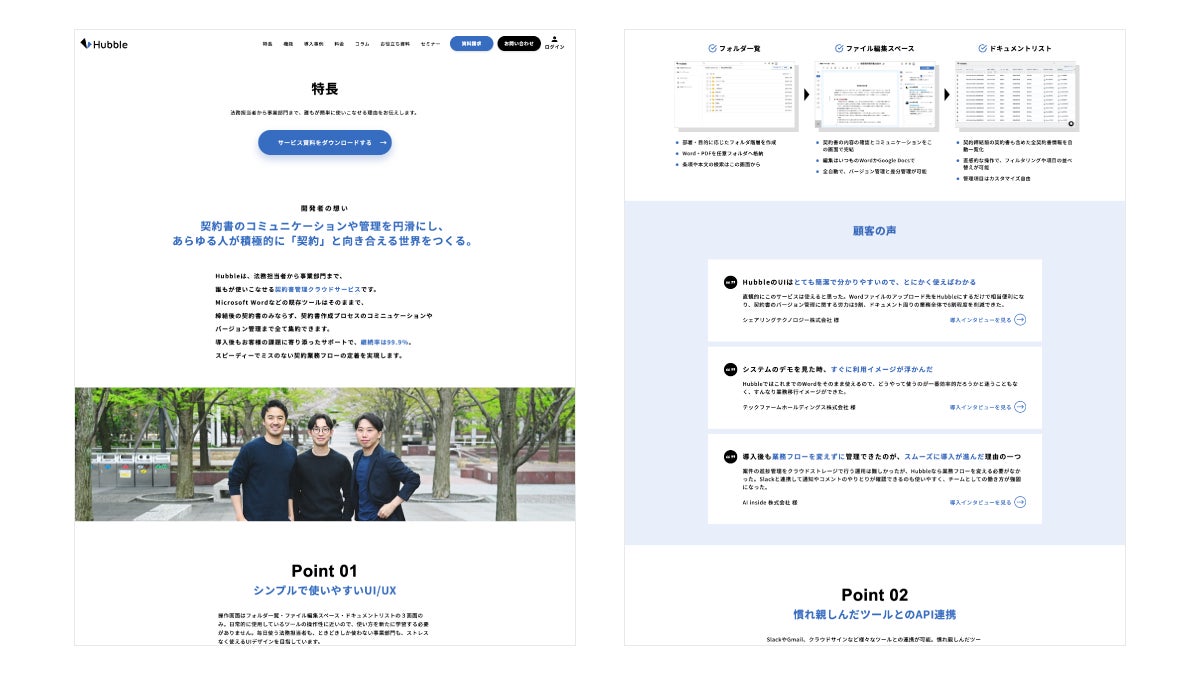Open the ドキュメントリスト screenshot thumbnail
Image resolution: width=1200 pixels, height=675 pixels.
click(x=1017, y=96)
